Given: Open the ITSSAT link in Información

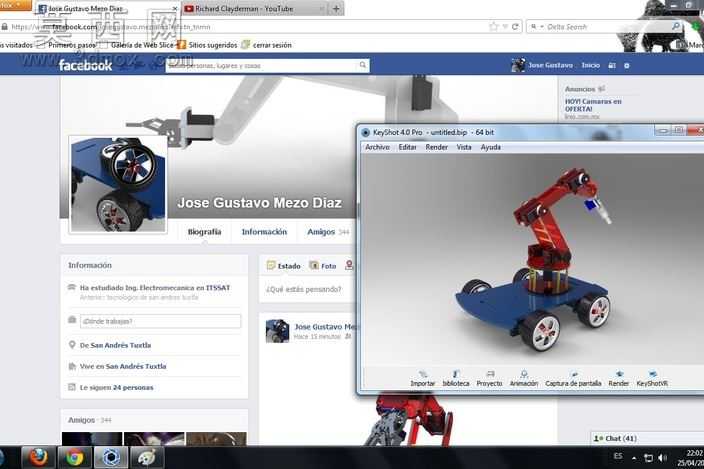Looking at the screenshot, I should pos(218,288).
